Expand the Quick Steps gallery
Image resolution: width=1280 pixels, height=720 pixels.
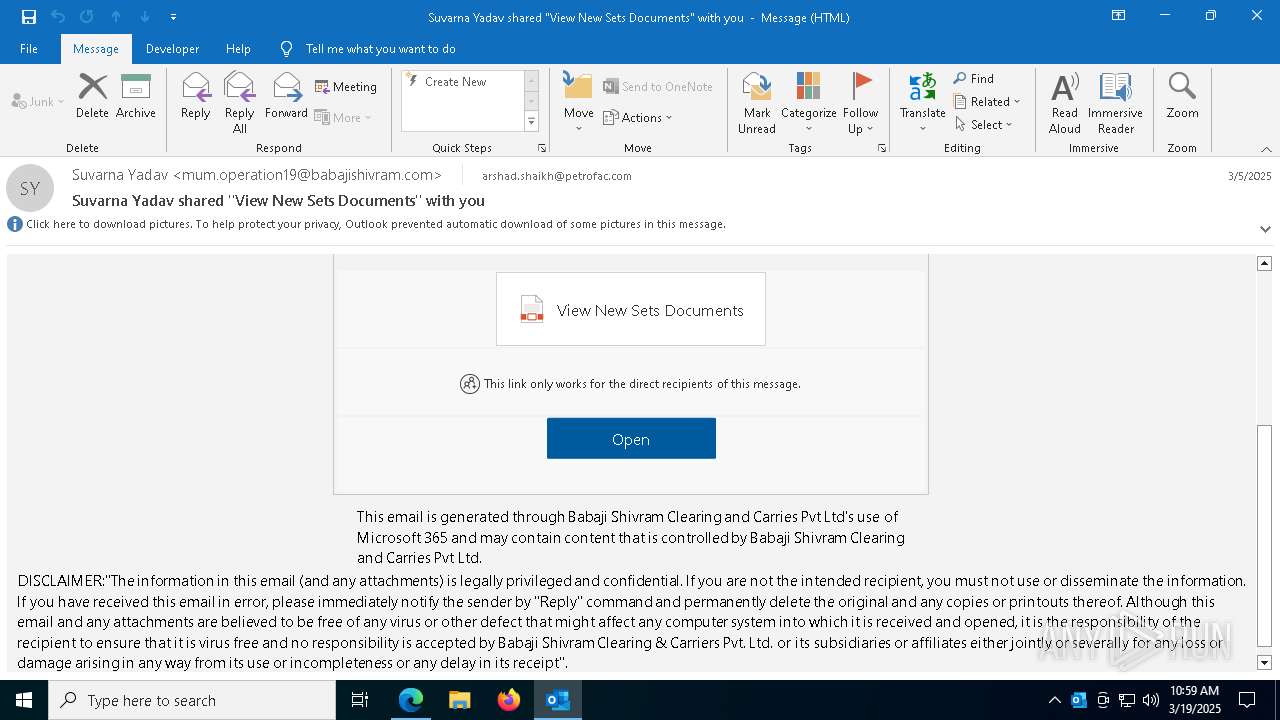tap(531, 122)
